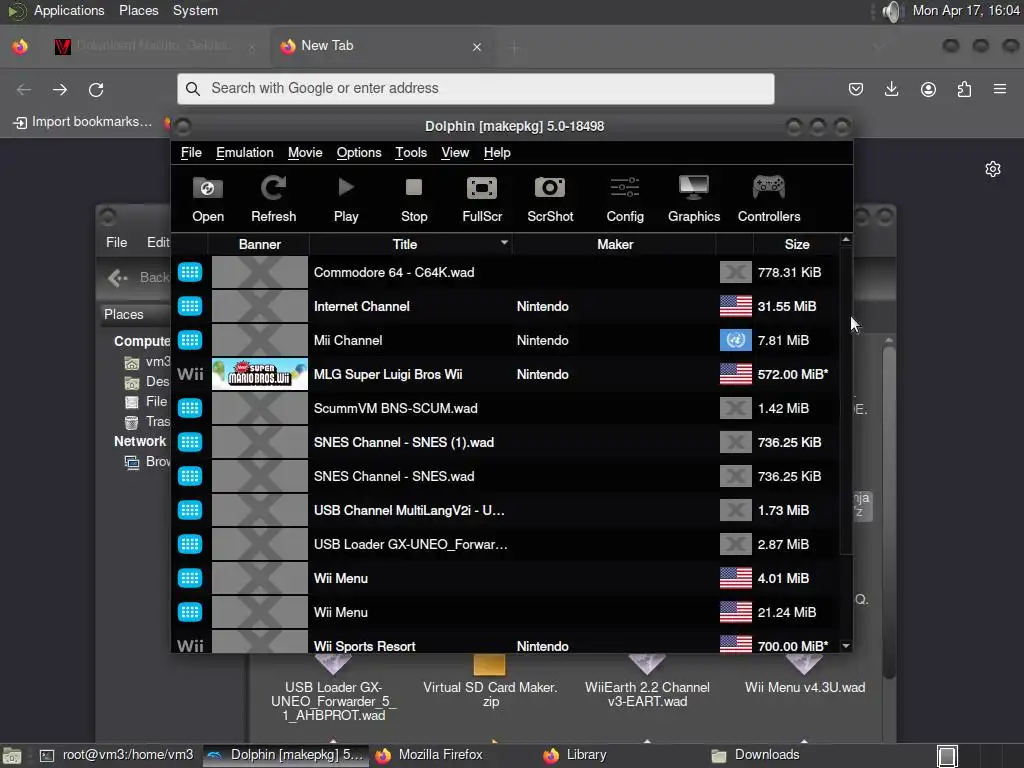Switch to the New Tab tab
Image resolution: width=1024 pixels, height=768 pixels.
[382, 46]
